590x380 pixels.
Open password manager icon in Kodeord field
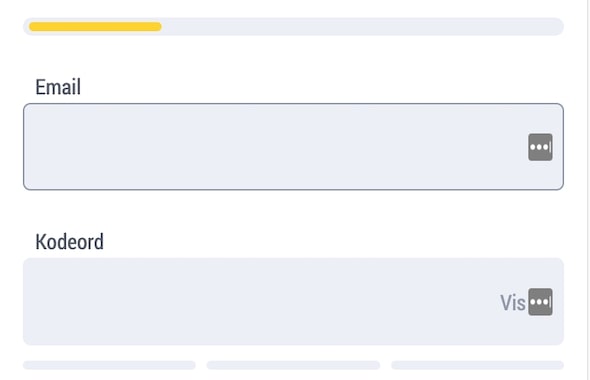pyautogui.click(x=540, y=302)
